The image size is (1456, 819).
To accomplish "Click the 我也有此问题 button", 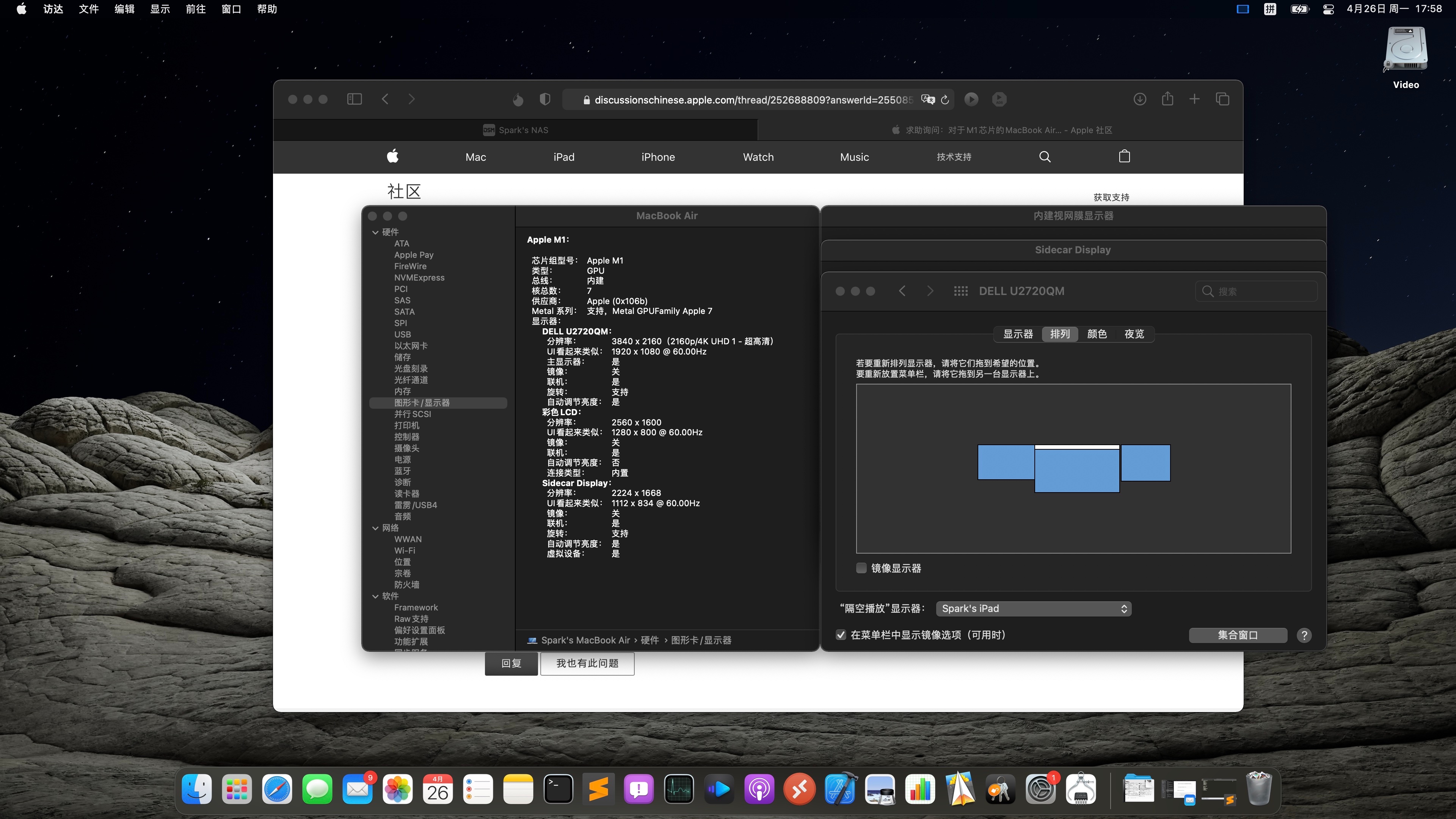I will click(x=587, y=664).
